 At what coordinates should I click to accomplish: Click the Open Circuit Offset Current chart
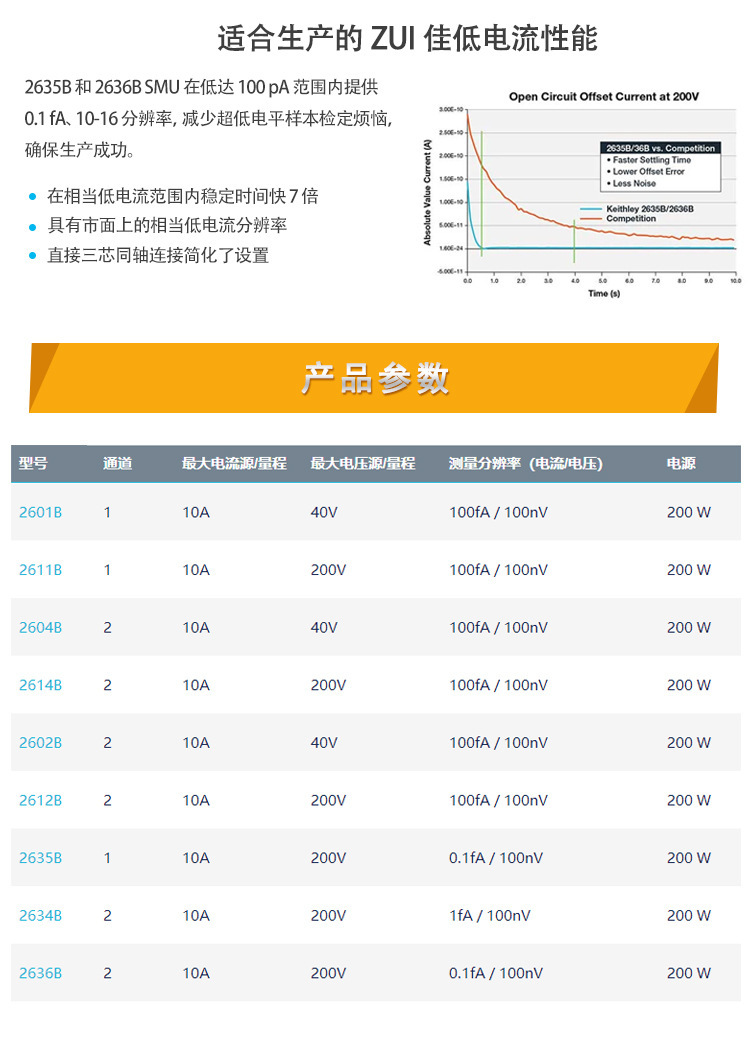(x=581, y=194)
